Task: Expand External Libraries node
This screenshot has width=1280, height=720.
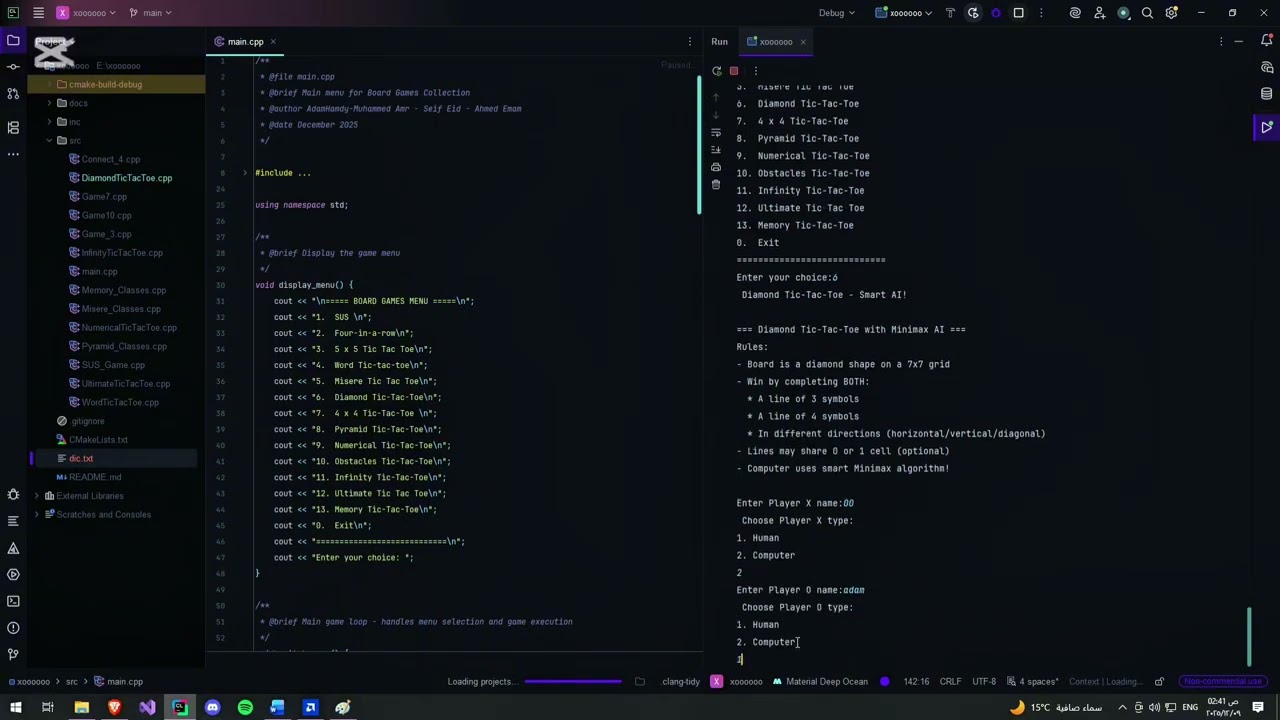Action: coord(37,496)
